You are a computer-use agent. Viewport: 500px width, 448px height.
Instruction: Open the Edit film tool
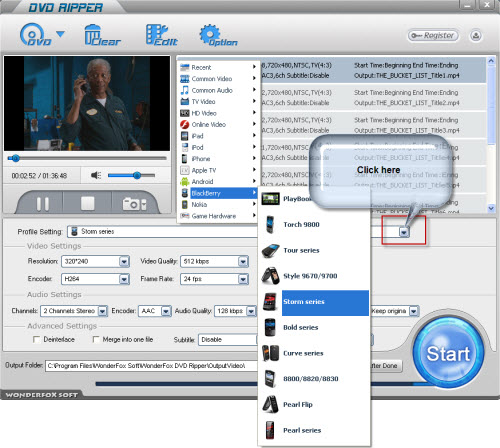point(161,35)
